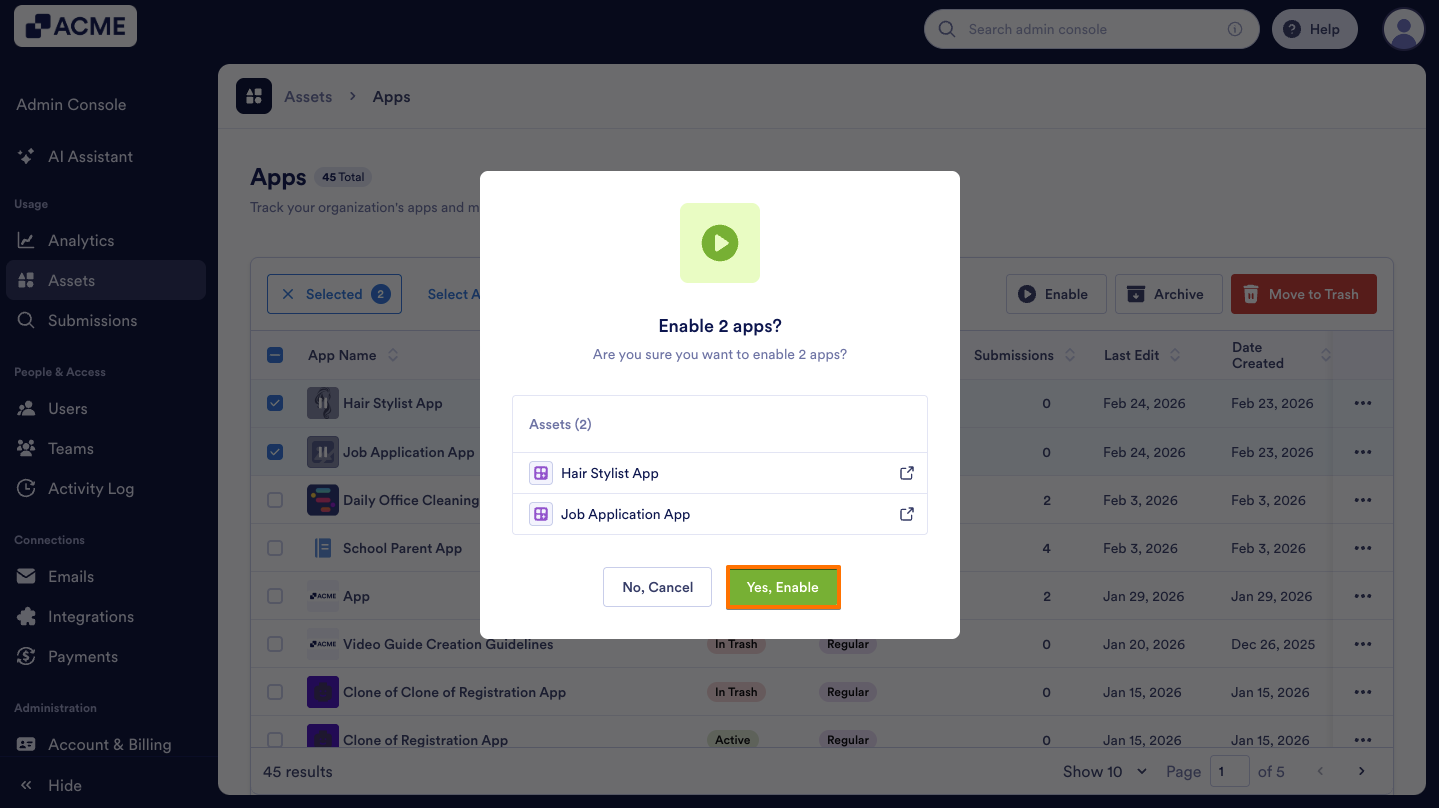Image resolution: width=1439 pixels, height=808 pixels.
Task: Uncheck the Hair Stylist App checkbox
Action: click(275, 403)
